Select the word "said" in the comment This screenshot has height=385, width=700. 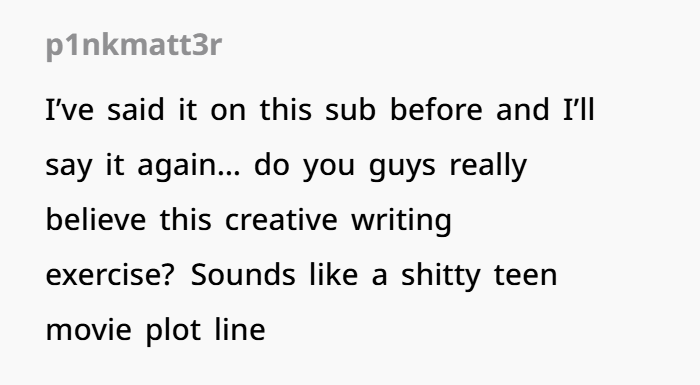(x=136, y=109)
